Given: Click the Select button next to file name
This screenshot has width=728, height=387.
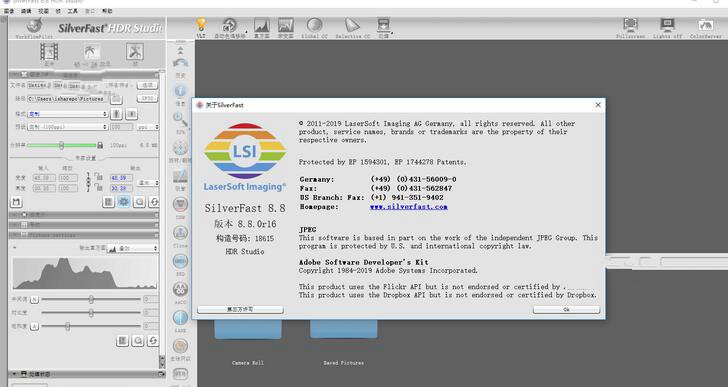Looking at the screenshot, I should [x=148, y=85].
